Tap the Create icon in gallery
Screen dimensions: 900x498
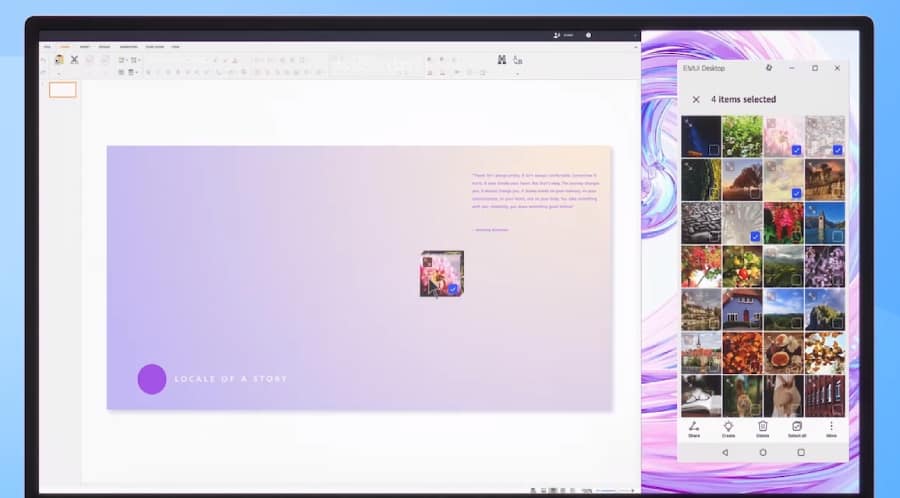[728, 428]
